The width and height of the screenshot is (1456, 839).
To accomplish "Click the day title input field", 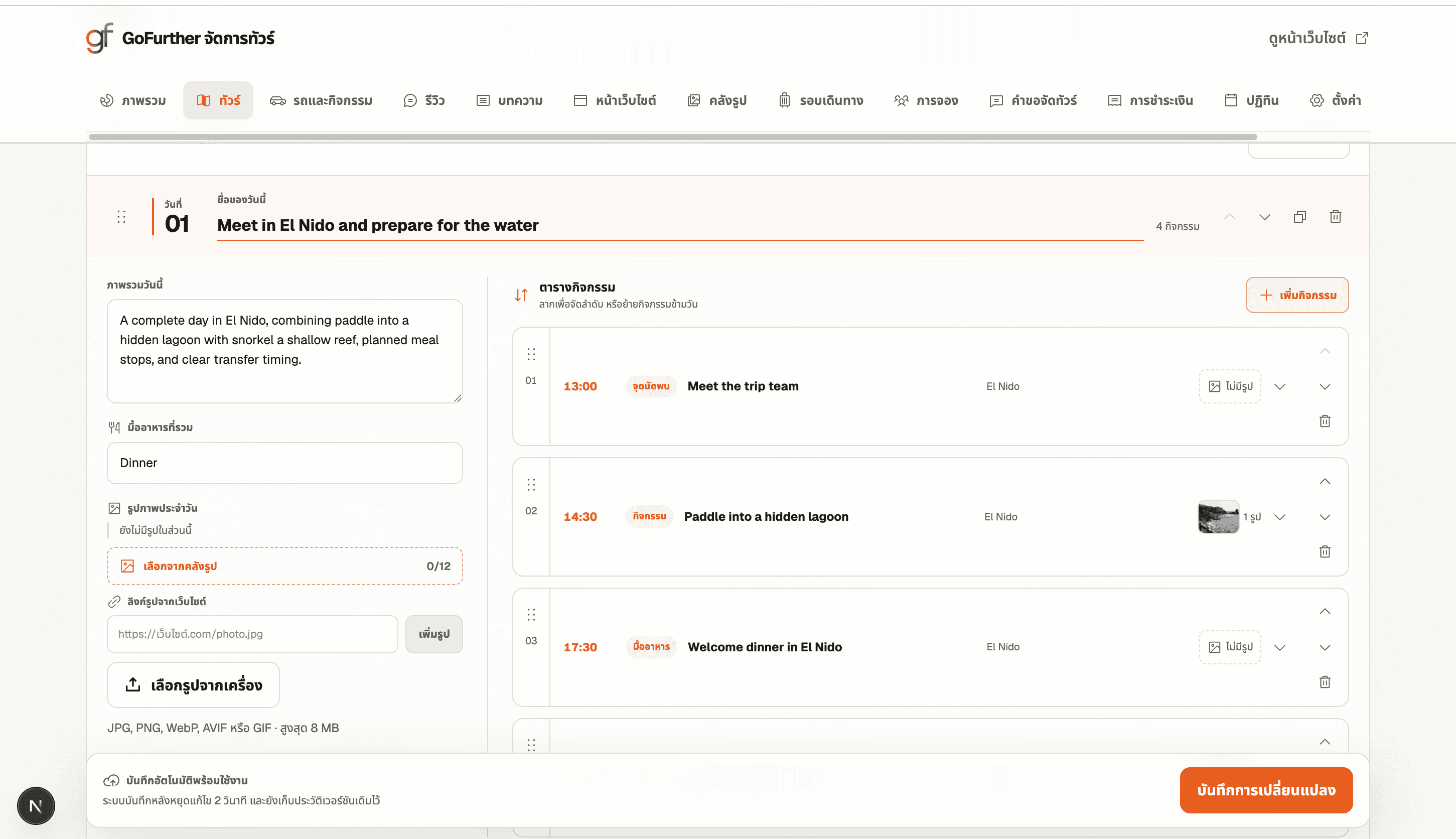I will (x=680, y=225).
